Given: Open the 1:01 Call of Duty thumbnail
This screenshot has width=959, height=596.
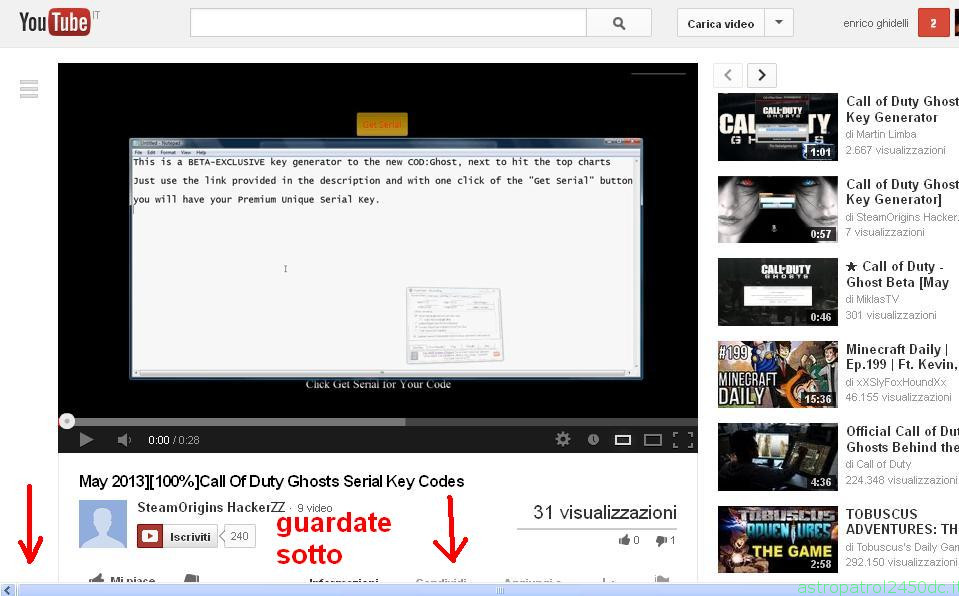Looking at the screenshot, I should tap(778, 127).
